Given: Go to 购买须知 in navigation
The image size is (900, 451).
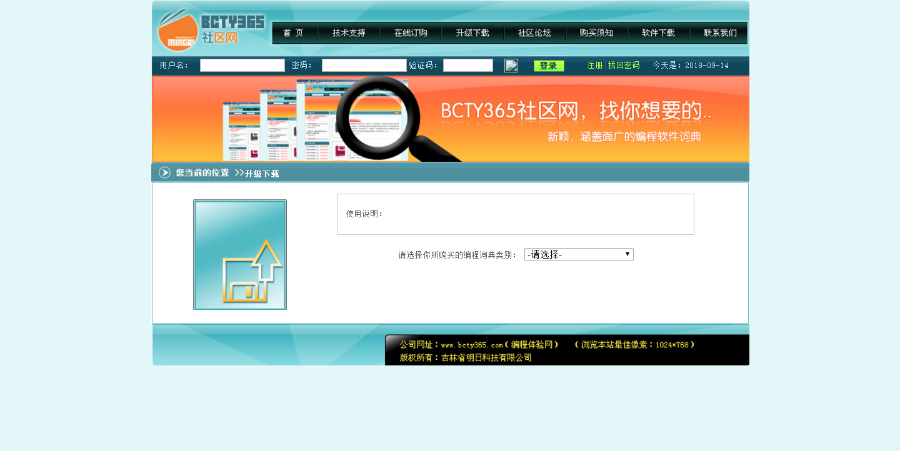Looking at the screenshot, I should coord(596,33).
